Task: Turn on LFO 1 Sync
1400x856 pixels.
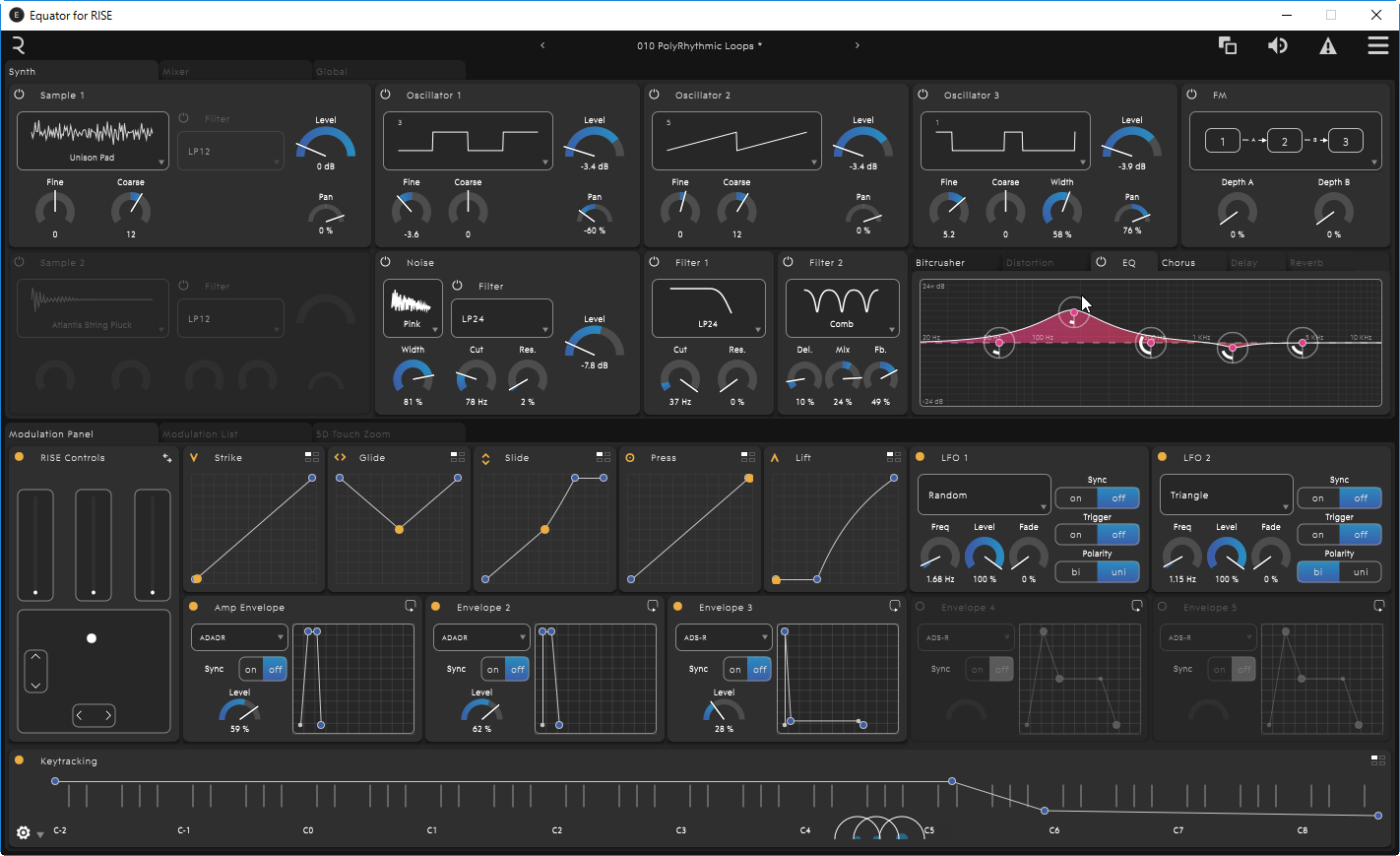Action: [1076, 498]
